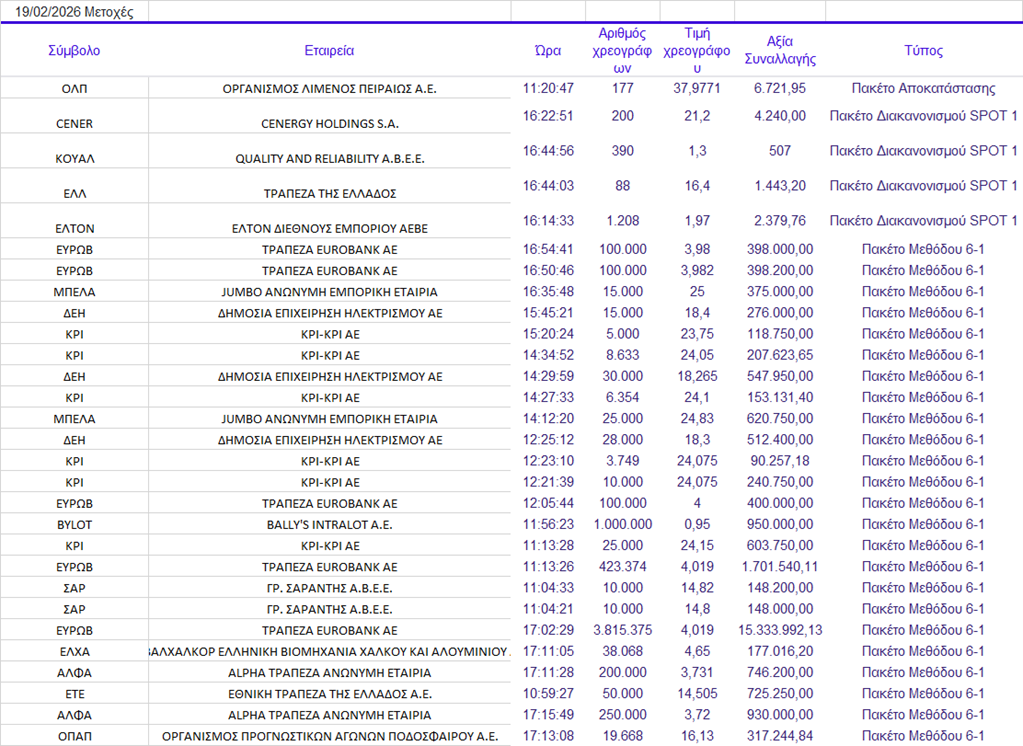Image resolution: width=1023 pixels, height=746 pixels.
Task: Select the ΟΠΑΠ symbol cell
Action: [74, 736]
